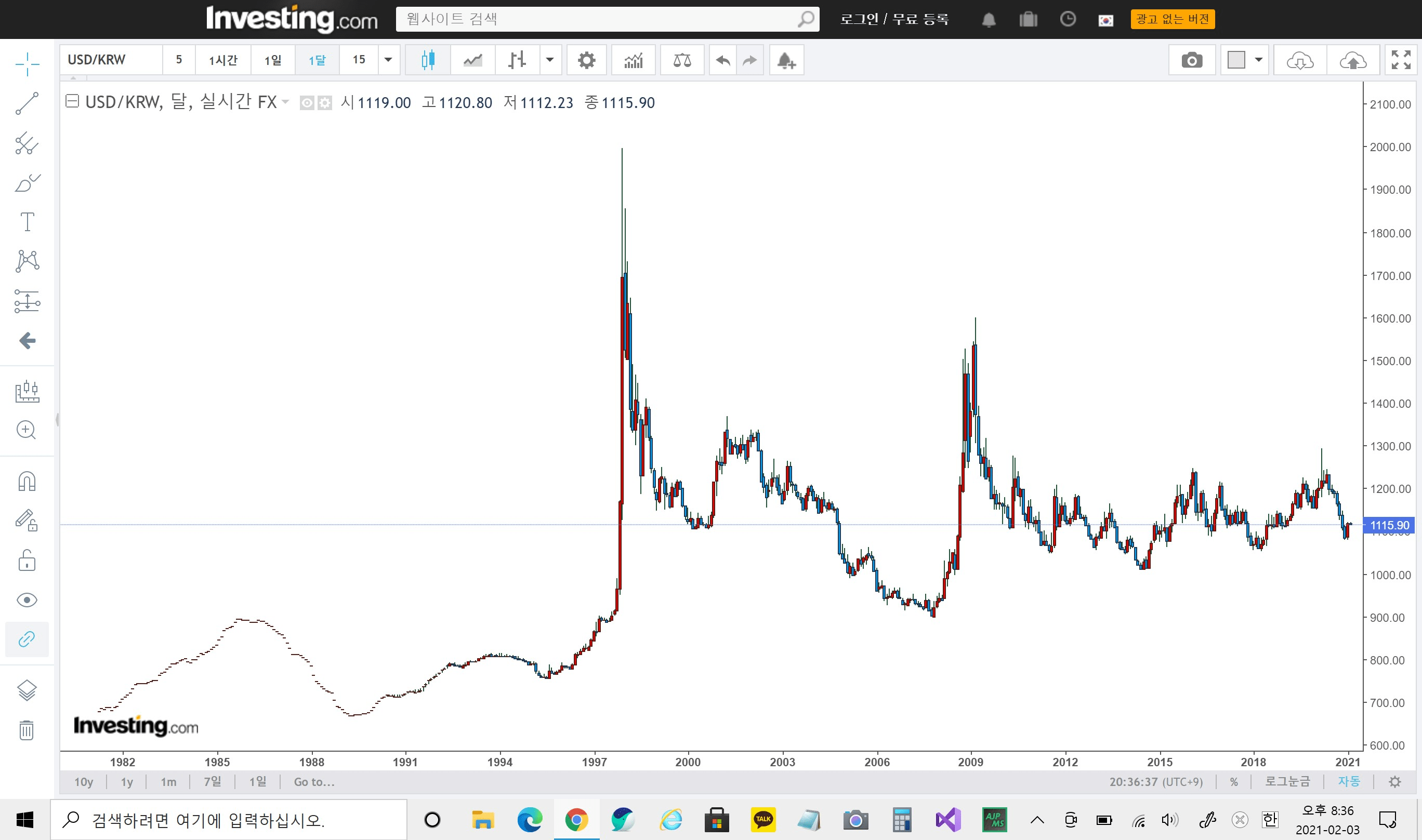Click 로그인 / 무료 등록 link
This screenshot has height=840, width=1422.
(x=894, y=19)
